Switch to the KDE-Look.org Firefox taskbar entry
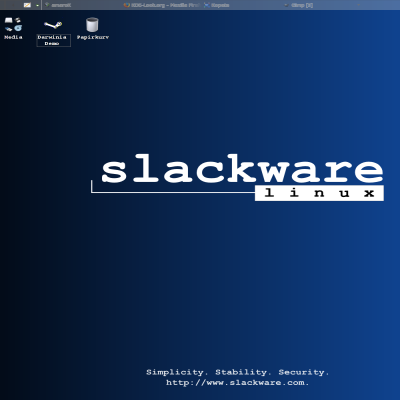 pyautogui.click(x=162, y=5)
